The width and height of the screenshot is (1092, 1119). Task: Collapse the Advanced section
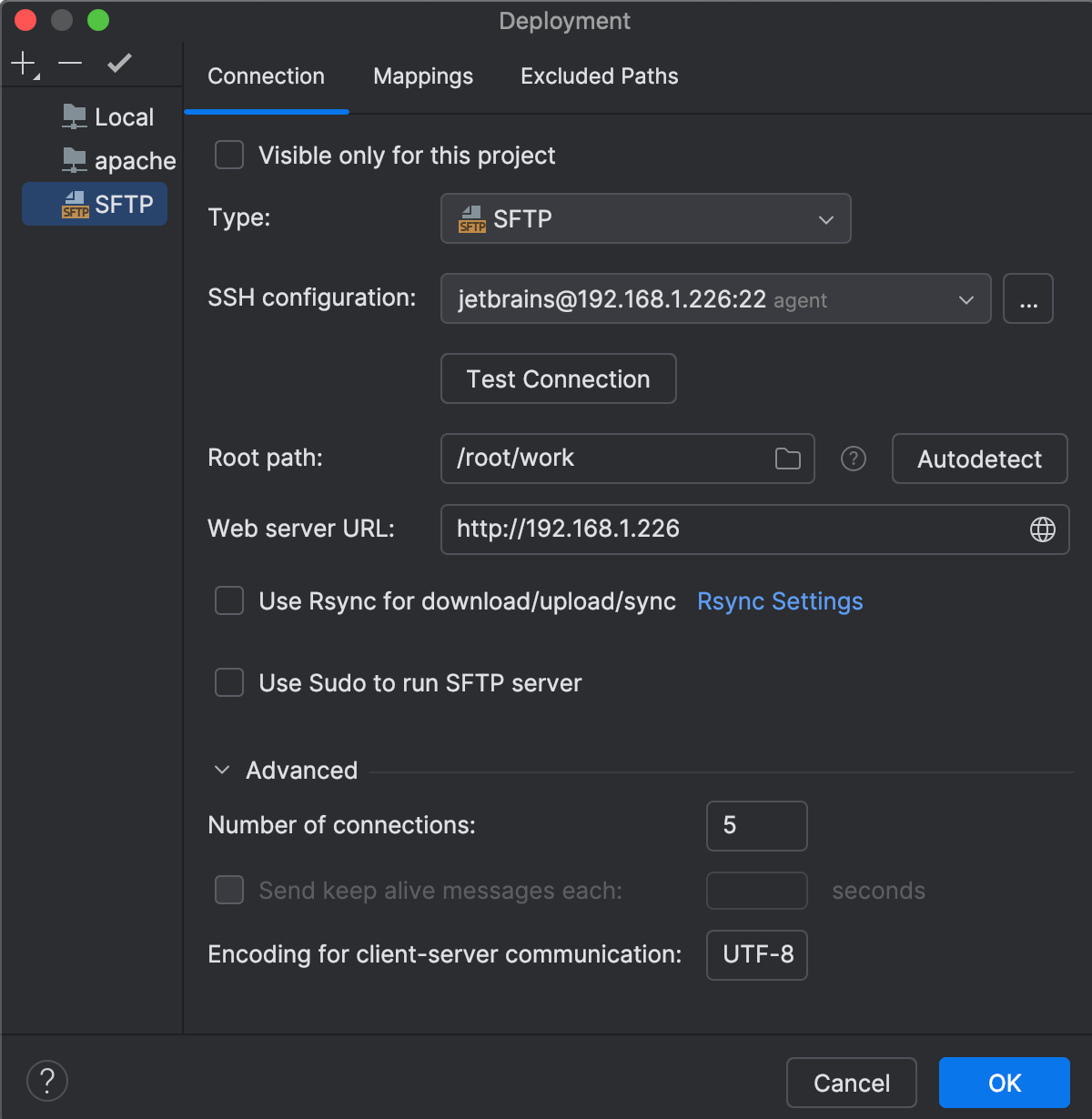point(222,771)
